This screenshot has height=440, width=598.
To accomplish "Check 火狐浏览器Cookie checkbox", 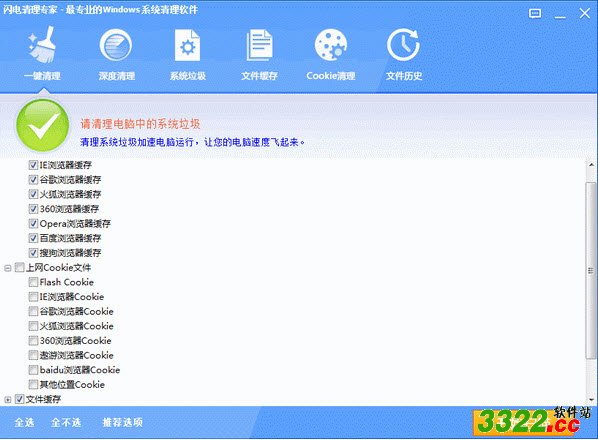I will tap(34, 326).
